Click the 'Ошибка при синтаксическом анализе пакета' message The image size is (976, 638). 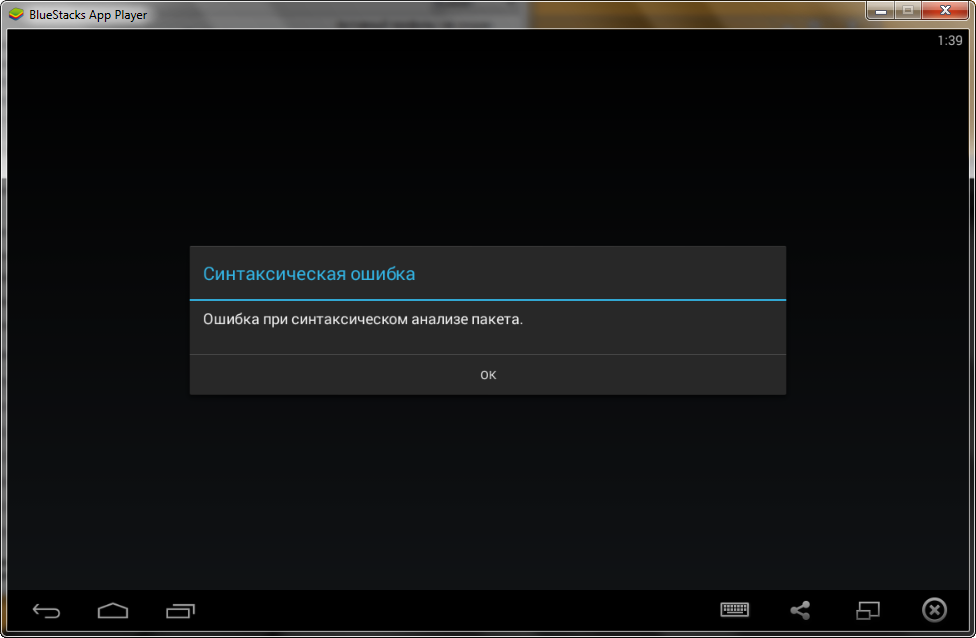(363, 320)
